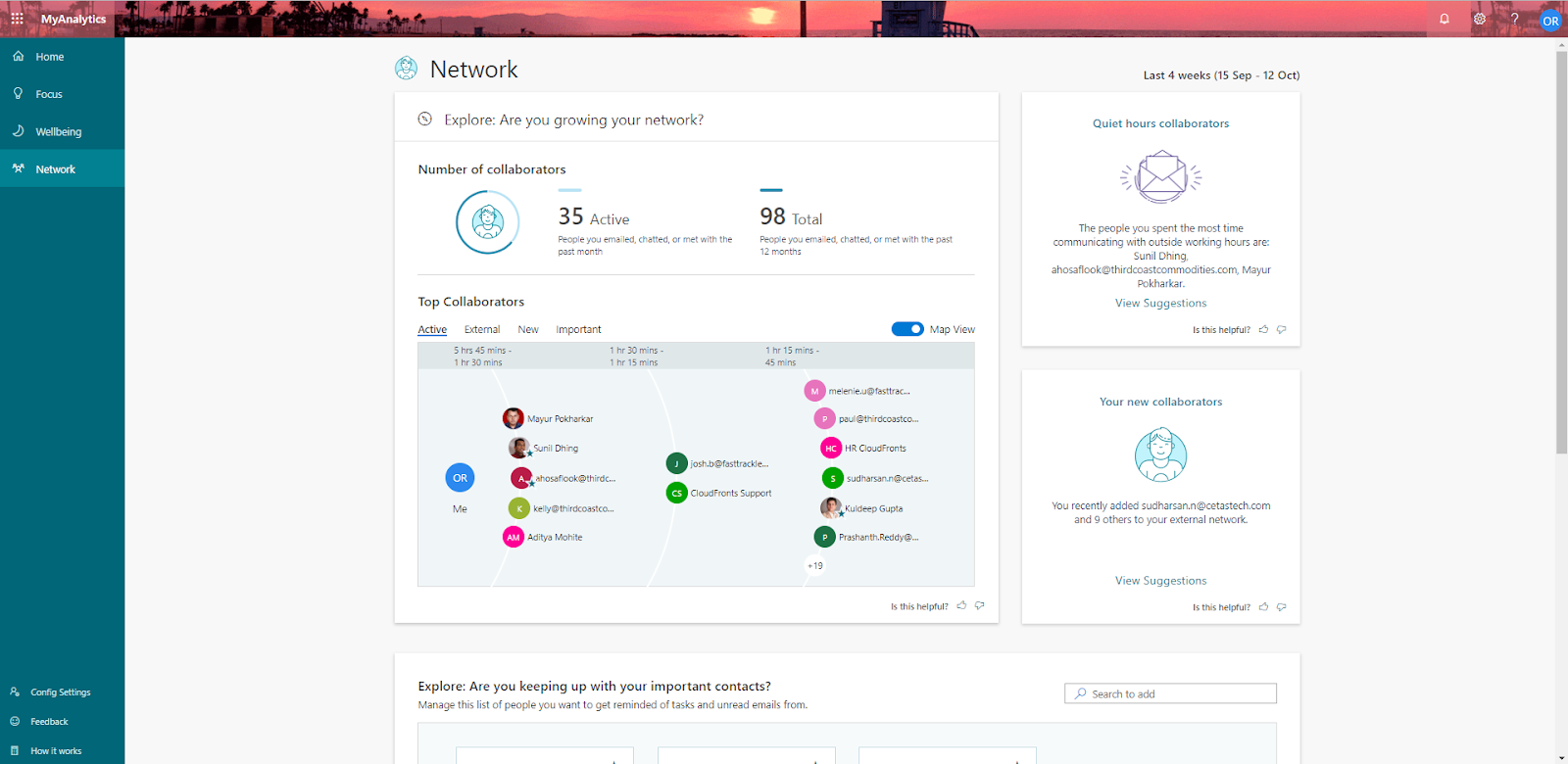Screen dimensions: 1568x764
Task: Click MyAnalytics app title
Action: tap(73, 19)
